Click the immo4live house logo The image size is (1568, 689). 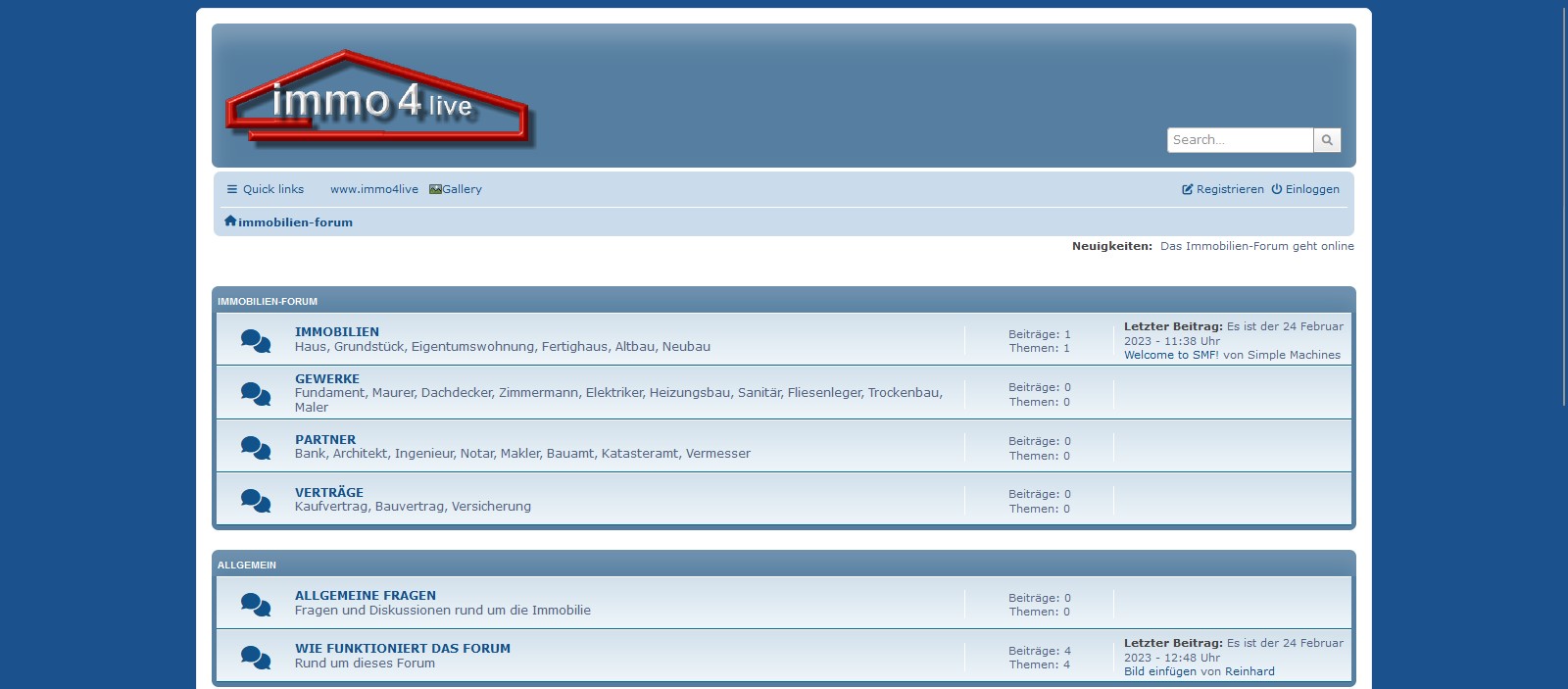point(379,98)
